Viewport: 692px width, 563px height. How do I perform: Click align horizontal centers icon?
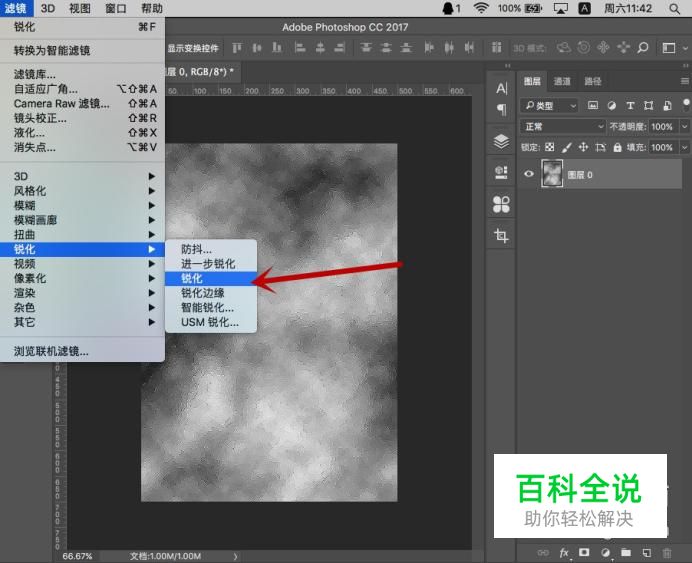[x=320, y=48]
